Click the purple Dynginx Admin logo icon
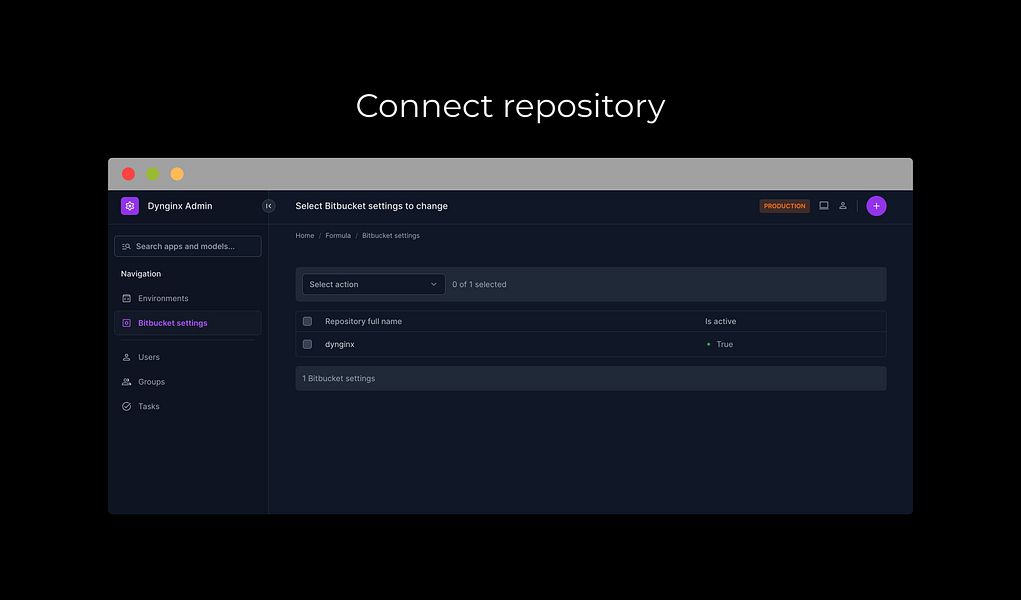Image resolution: width=1021 pixels, height=600 pixels. click(x=130, y=206)
